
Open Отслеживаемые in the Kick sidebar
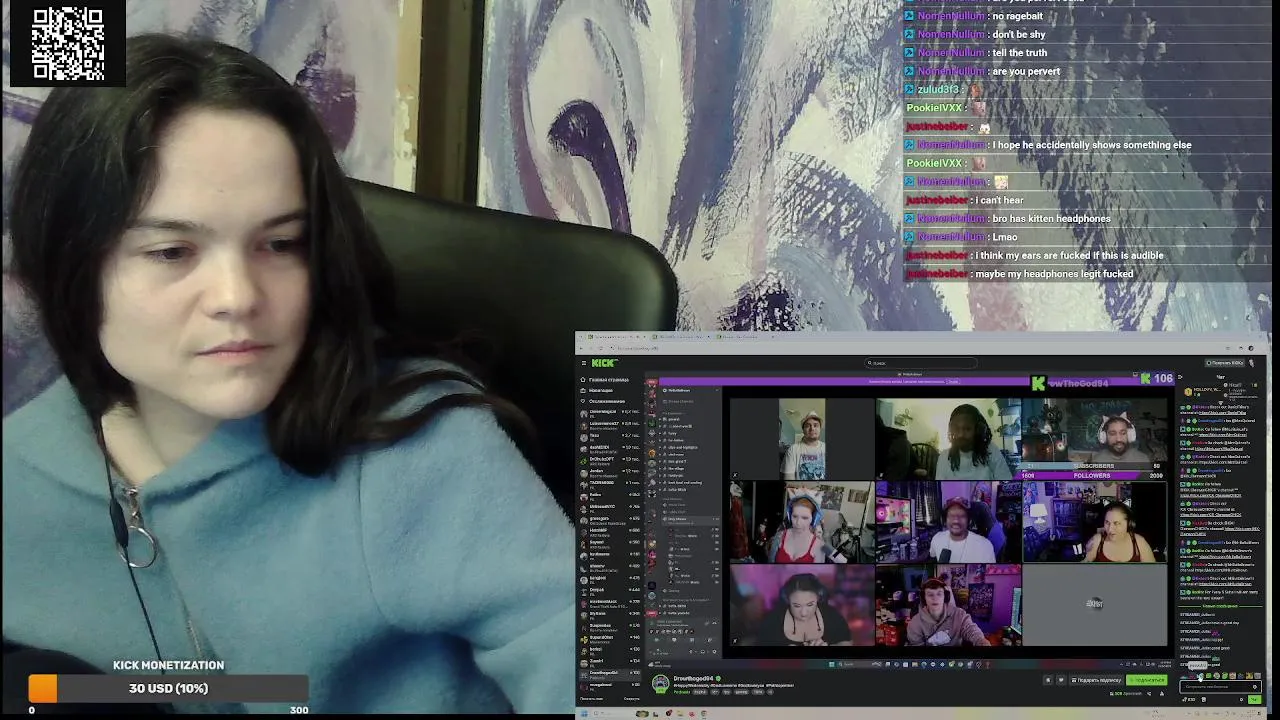point(603,401)
